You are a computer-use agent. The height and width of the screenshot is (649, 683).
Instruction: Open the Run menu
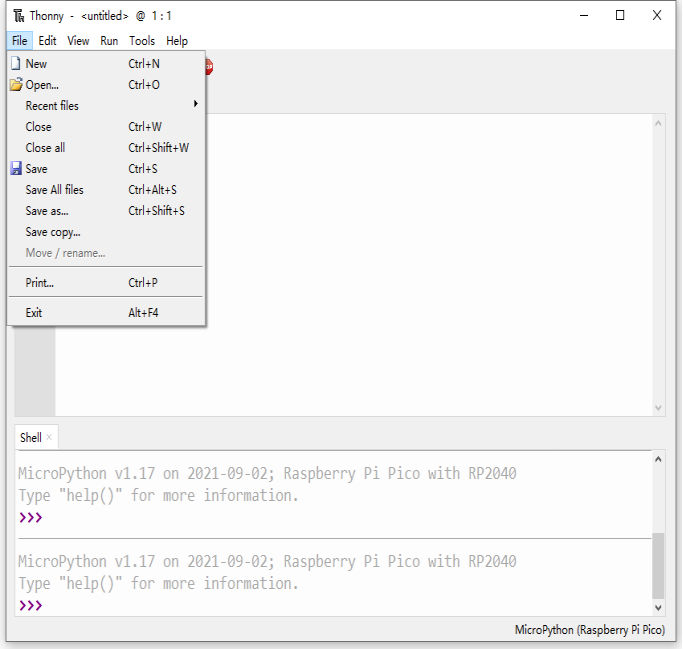point(109,41)
